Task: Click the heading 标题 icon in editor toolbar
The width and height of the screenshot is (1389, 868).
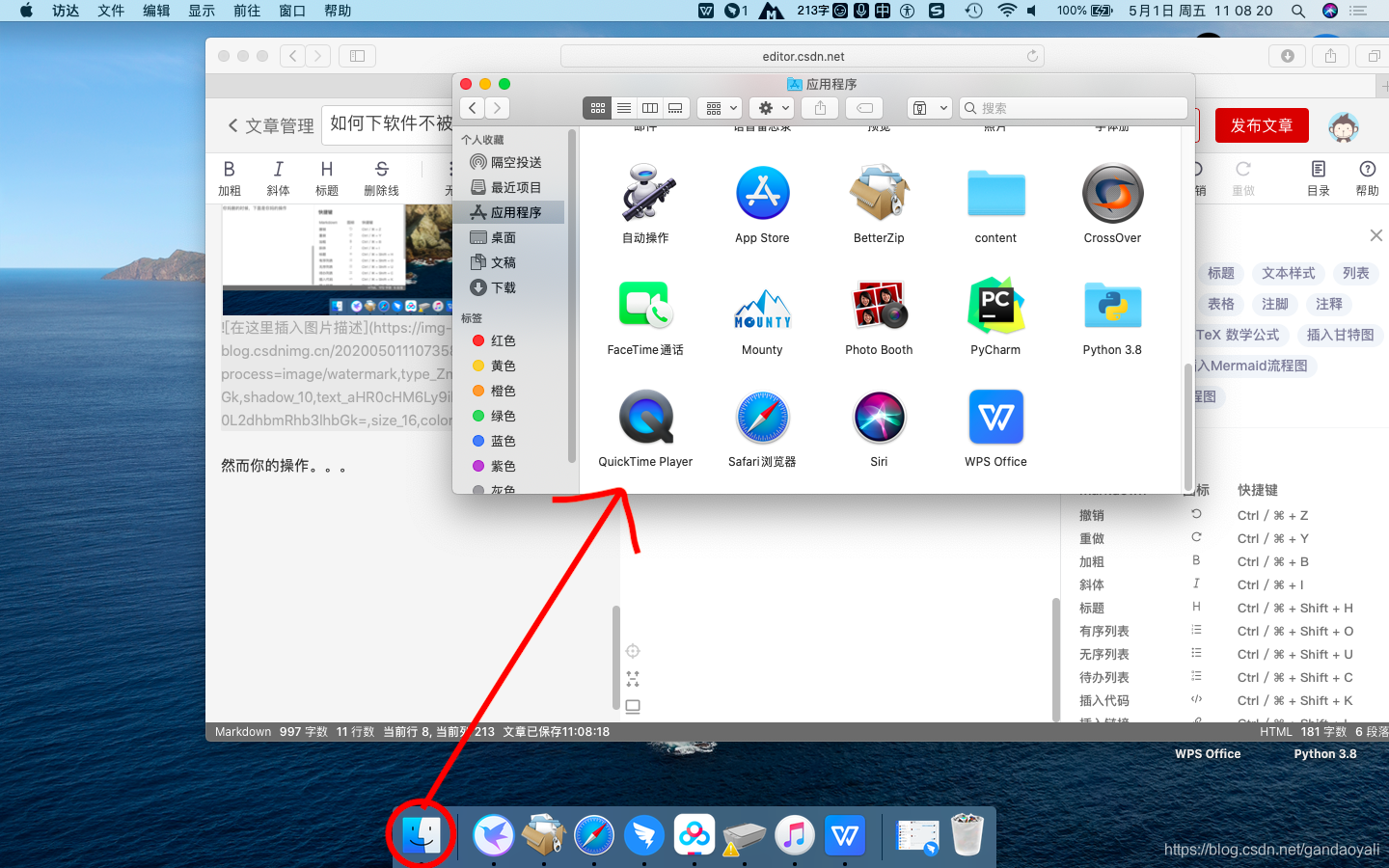Action: pos(327,169)
